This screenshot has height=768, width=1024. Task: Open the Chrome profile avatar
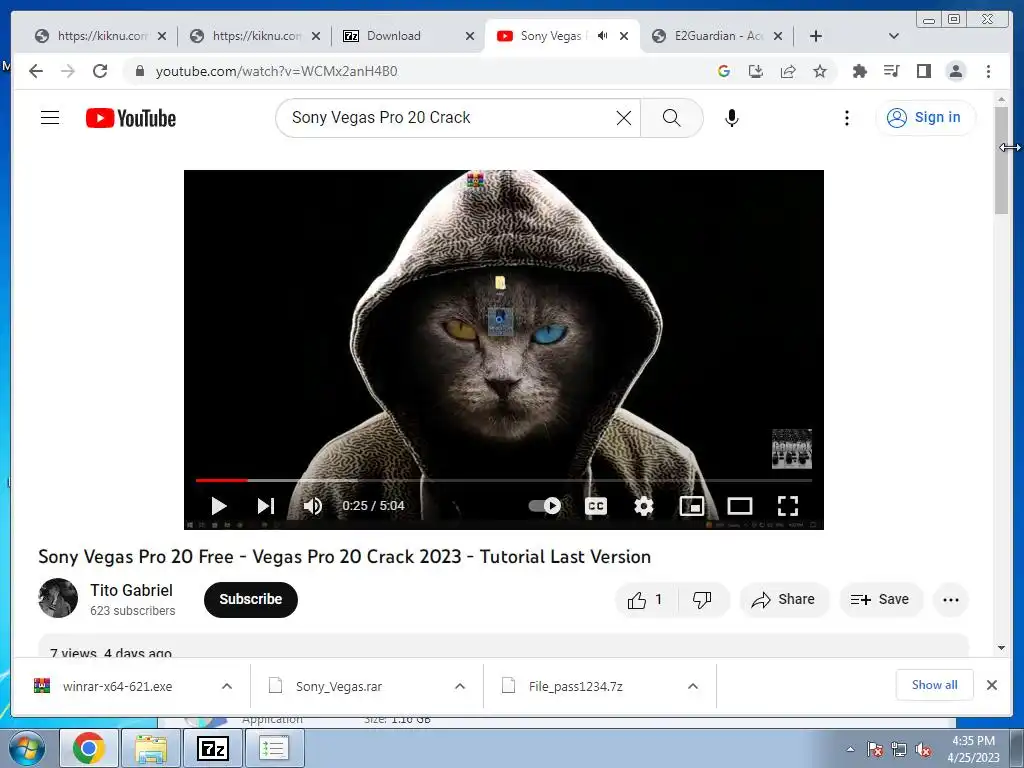coord(956,71)
